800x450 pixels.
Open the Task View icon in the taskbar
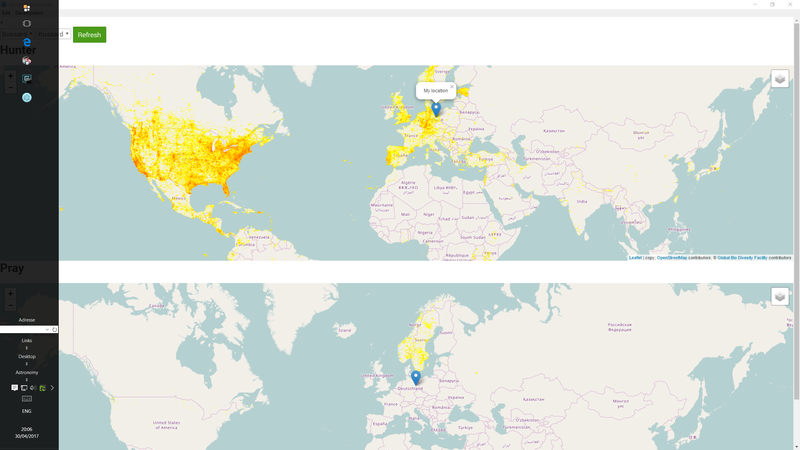[x=27, y=23]
